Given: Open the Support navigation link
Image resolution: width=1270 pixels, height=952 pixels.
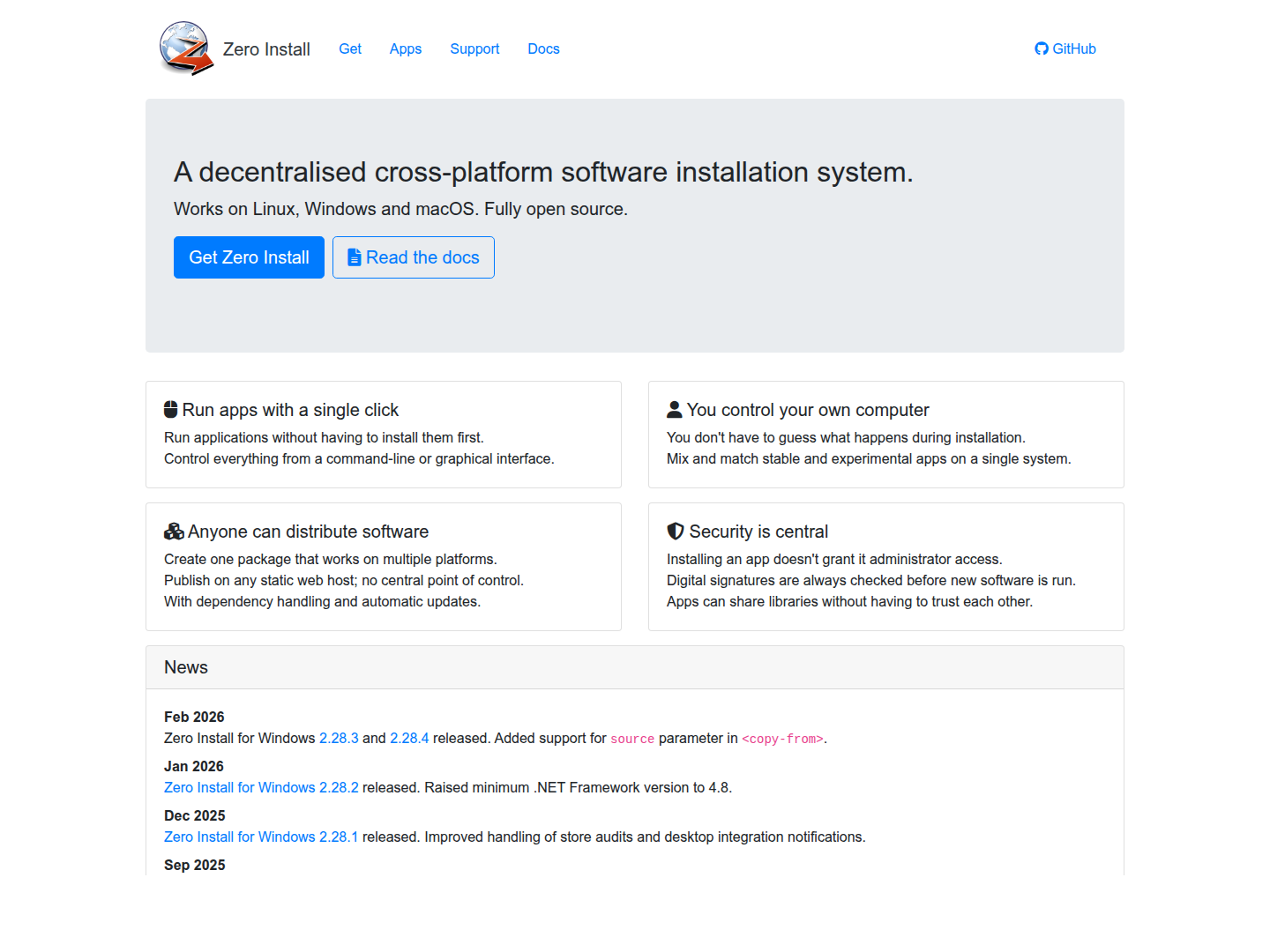Looking at the screenshot, I should coord(474,48).
